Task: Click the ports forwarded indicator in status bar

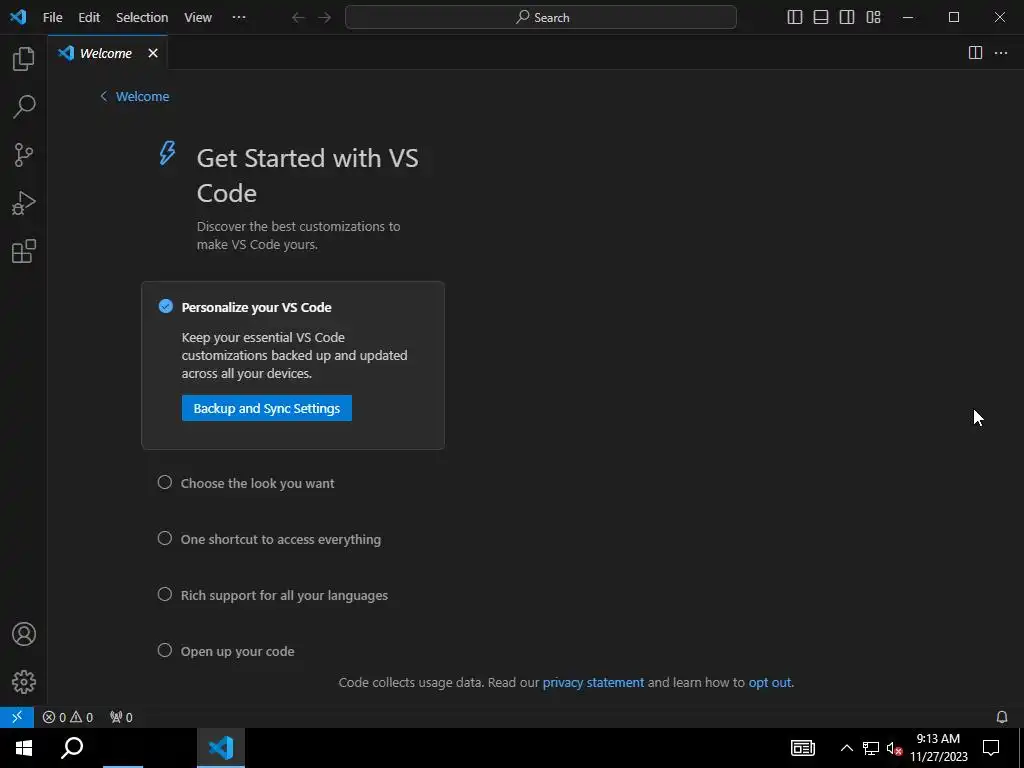Action: [121, 717]
